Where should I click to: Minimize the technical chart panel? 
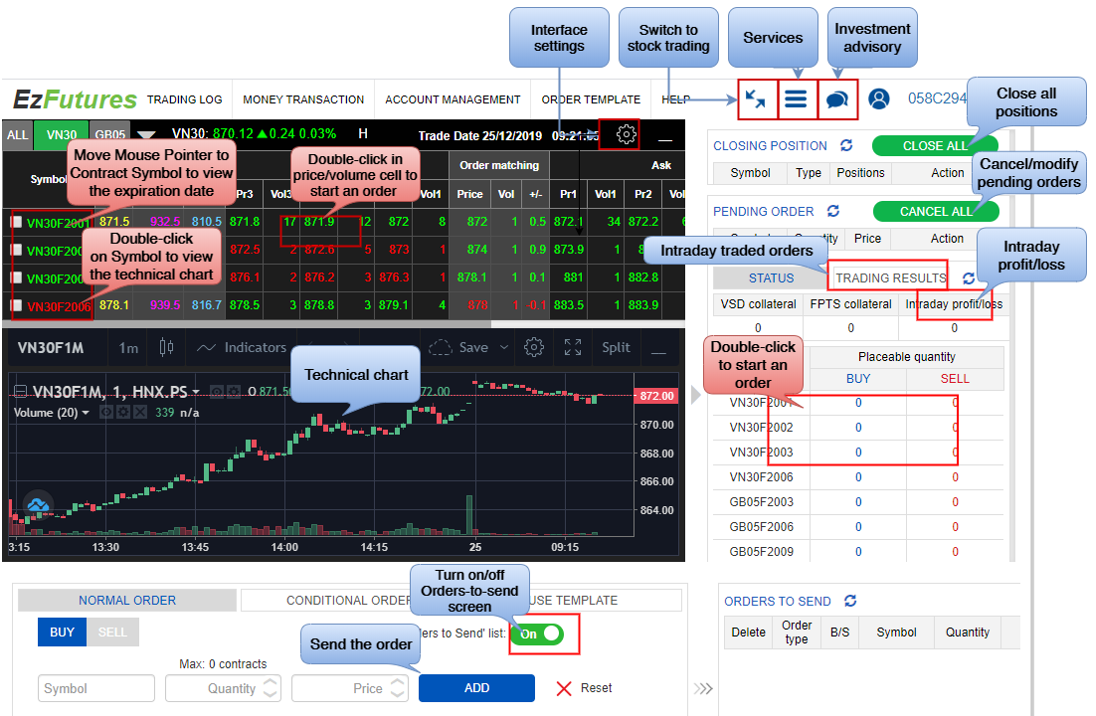tap(658, 352)
